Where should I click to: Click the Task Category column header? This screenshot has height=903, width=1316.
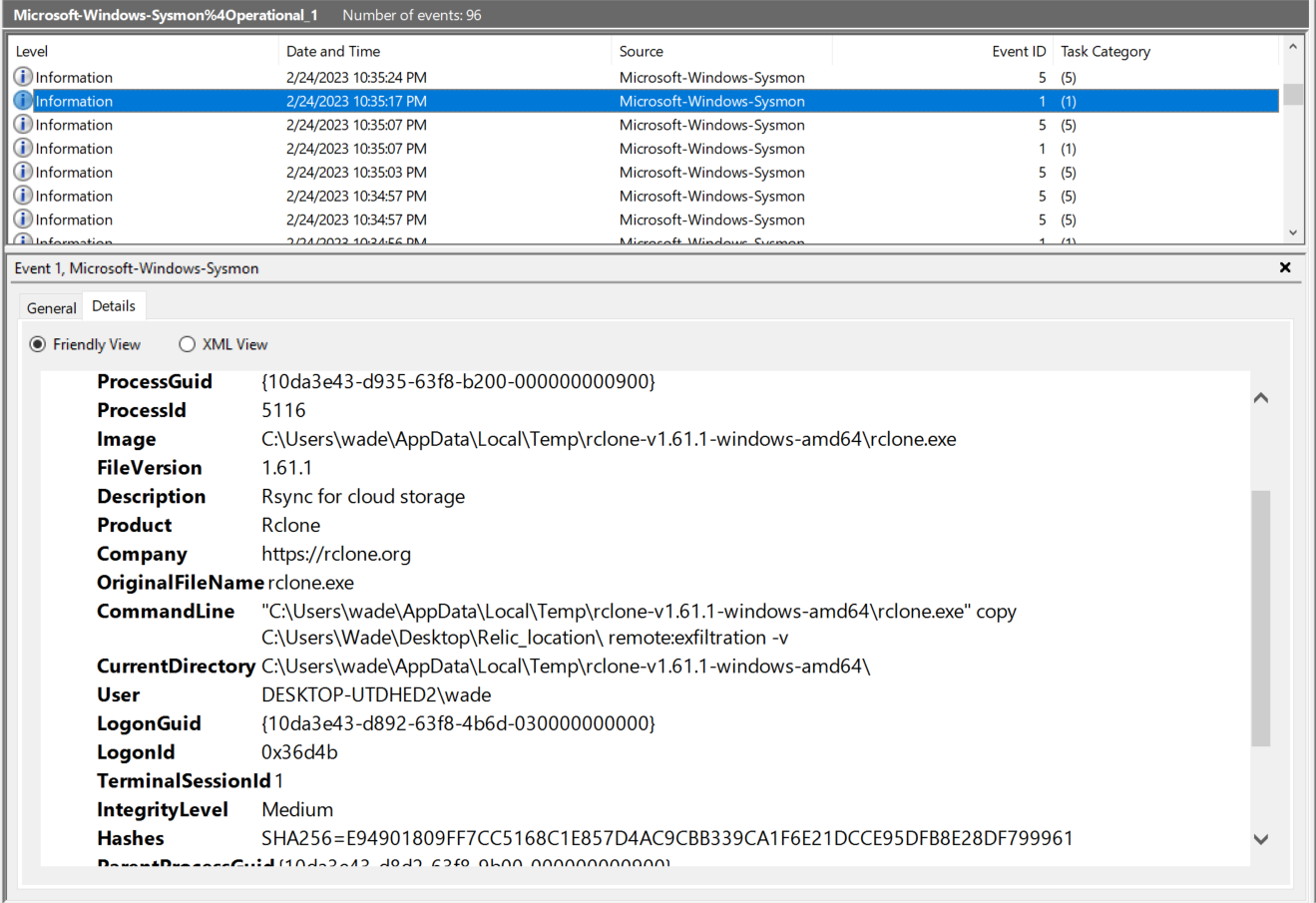click(x=1105, y=51)
